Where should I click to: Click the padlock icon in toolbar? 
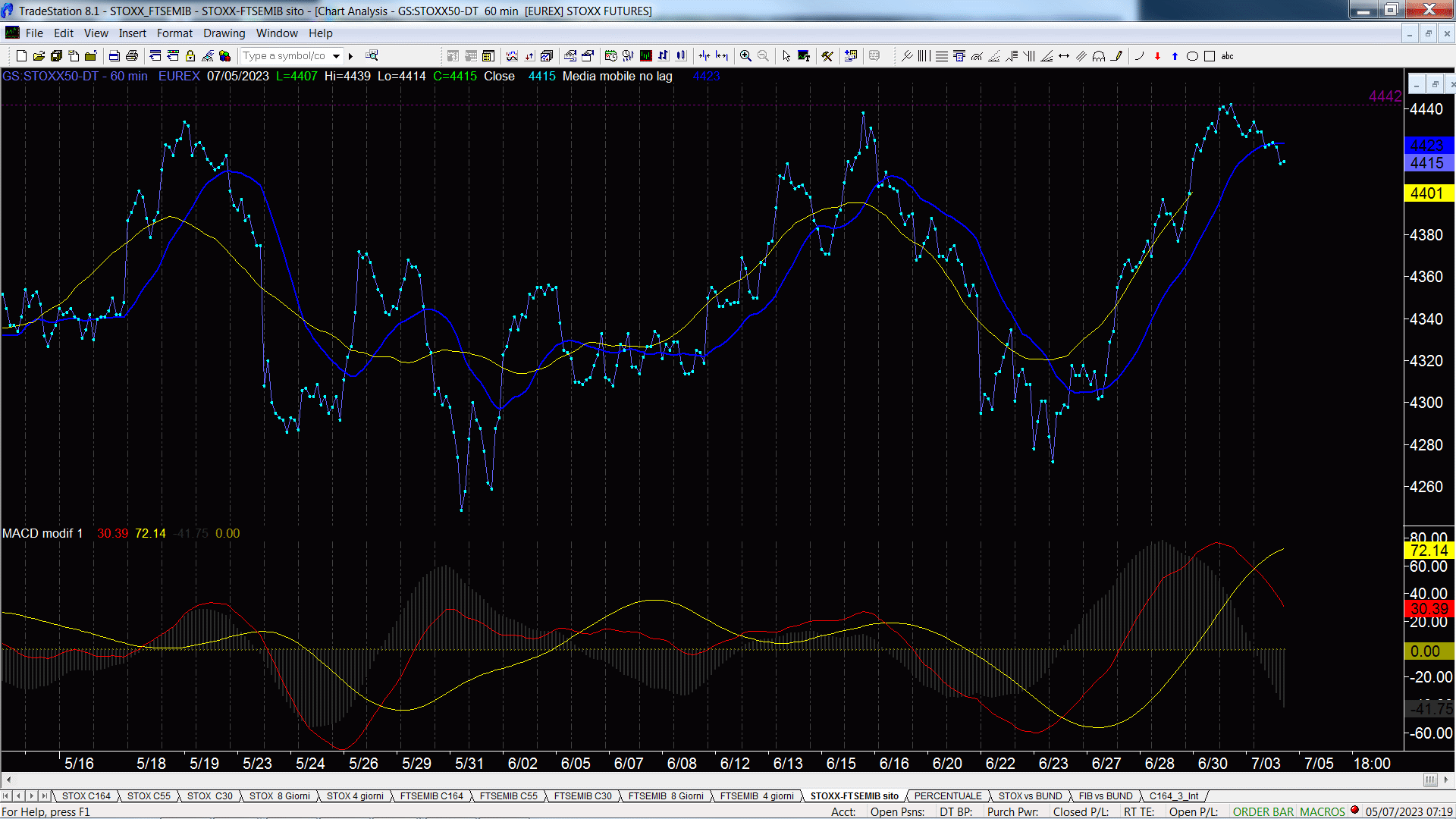(190, 56)
